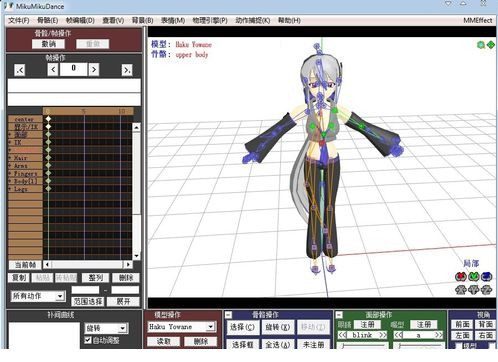
Task: Click the mouth morph a slider
Action: point(419,346)
